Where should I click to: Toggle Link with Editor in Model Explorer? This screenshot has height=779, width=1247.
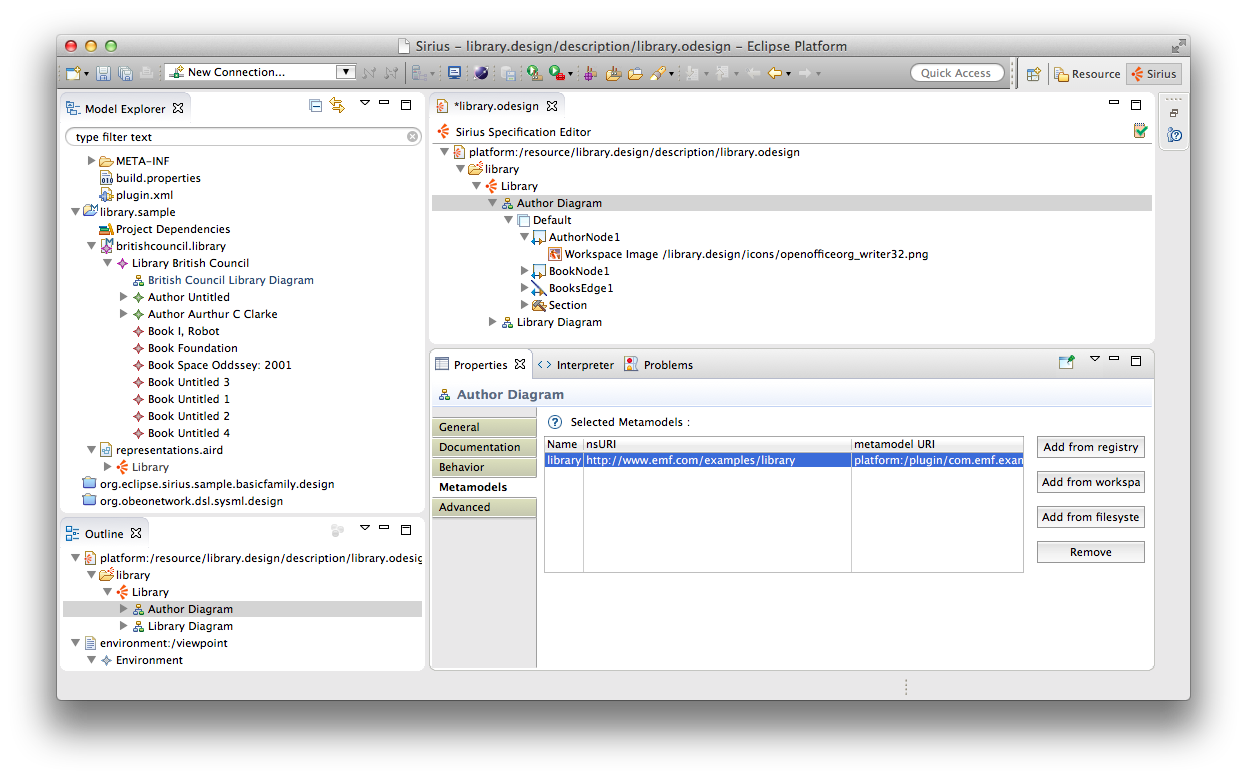coord(337,105)
